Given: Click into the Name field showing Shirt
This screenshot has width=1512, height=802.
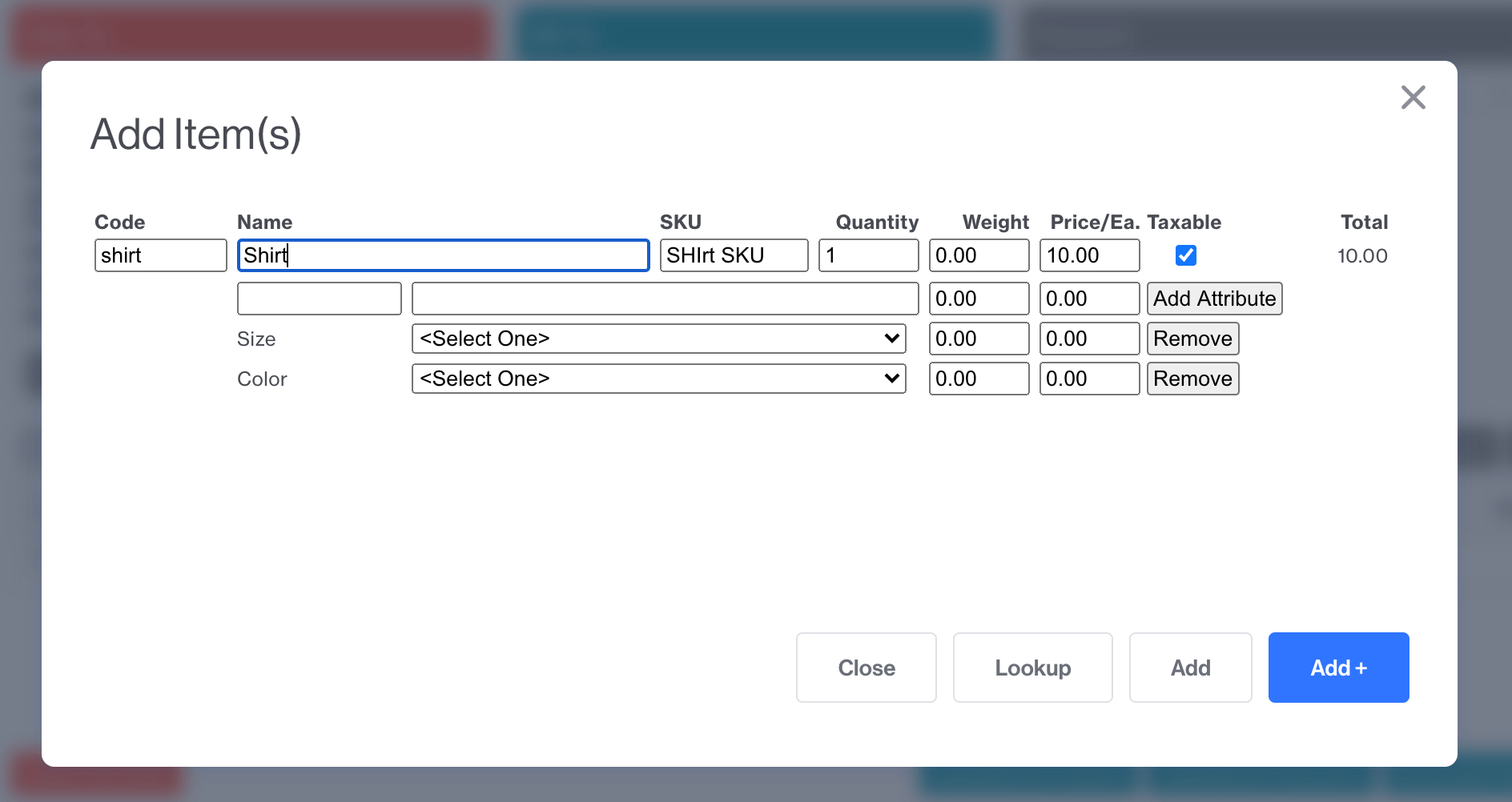Looking at the screenshot, I should [442, 255].
